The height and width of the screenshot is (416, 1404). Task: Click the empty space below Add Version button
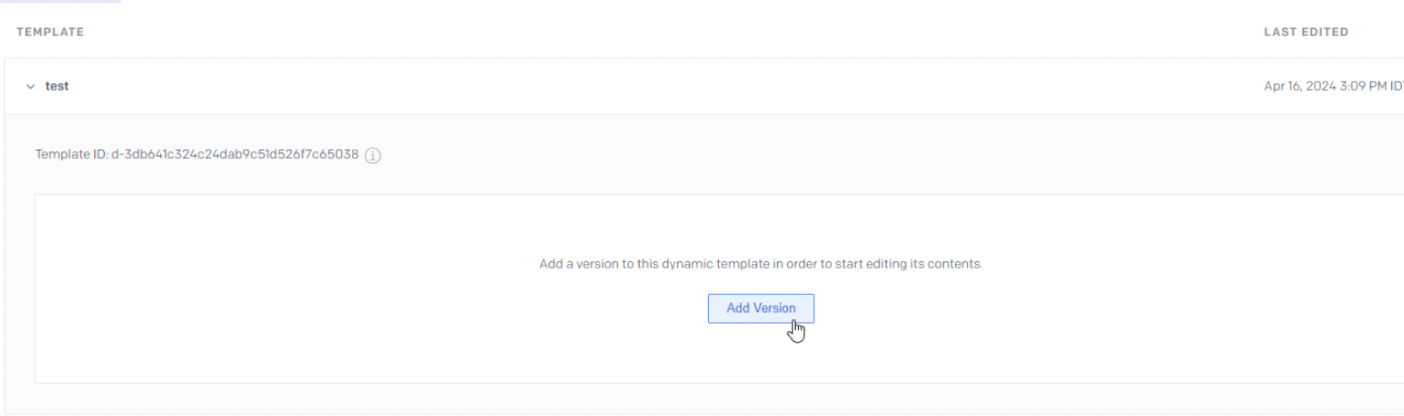tap(761, 355)
